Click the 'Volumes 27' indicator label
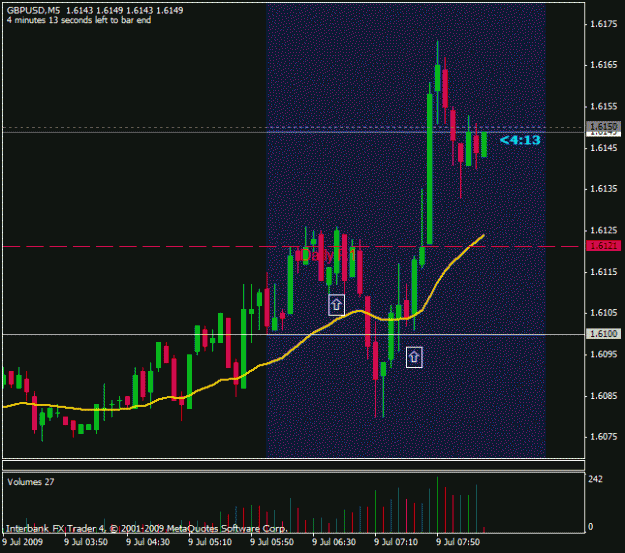The height and width of the screenshot is (553, 625). click(31, 482)
